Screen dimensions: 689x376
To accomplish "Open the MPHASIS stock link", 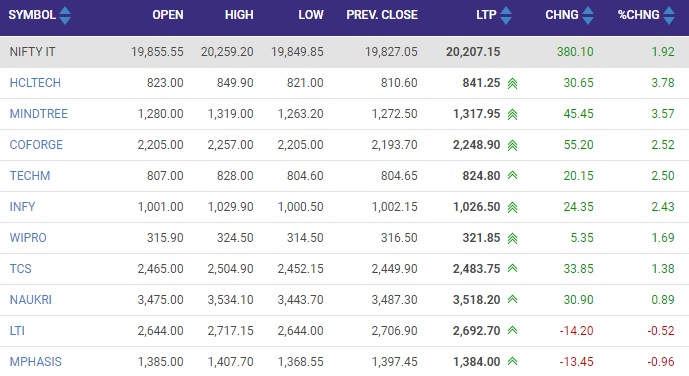I will coord(36,362).
